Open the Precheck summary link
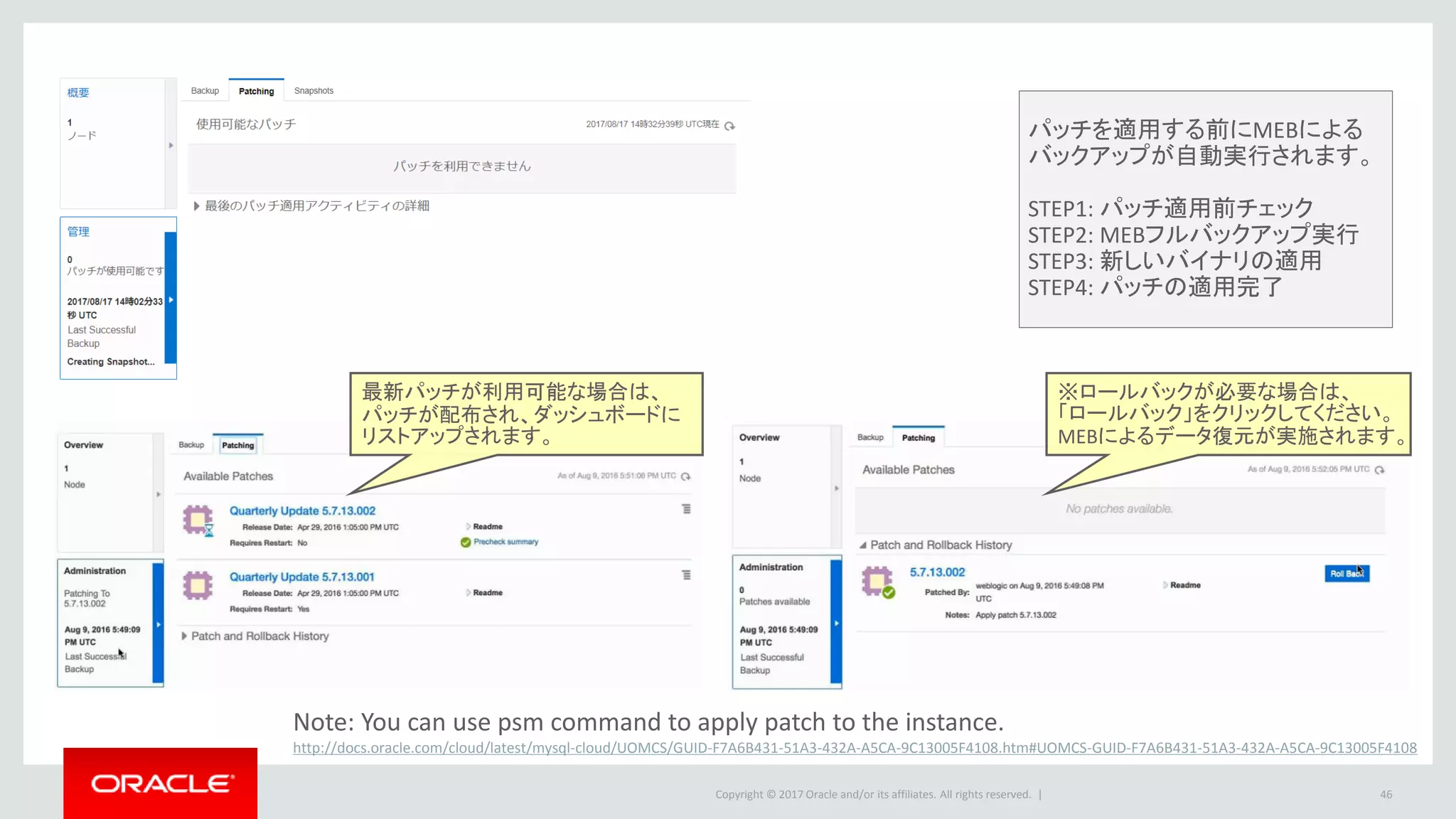The image size is (1456, 819). [x=506, y=542]
